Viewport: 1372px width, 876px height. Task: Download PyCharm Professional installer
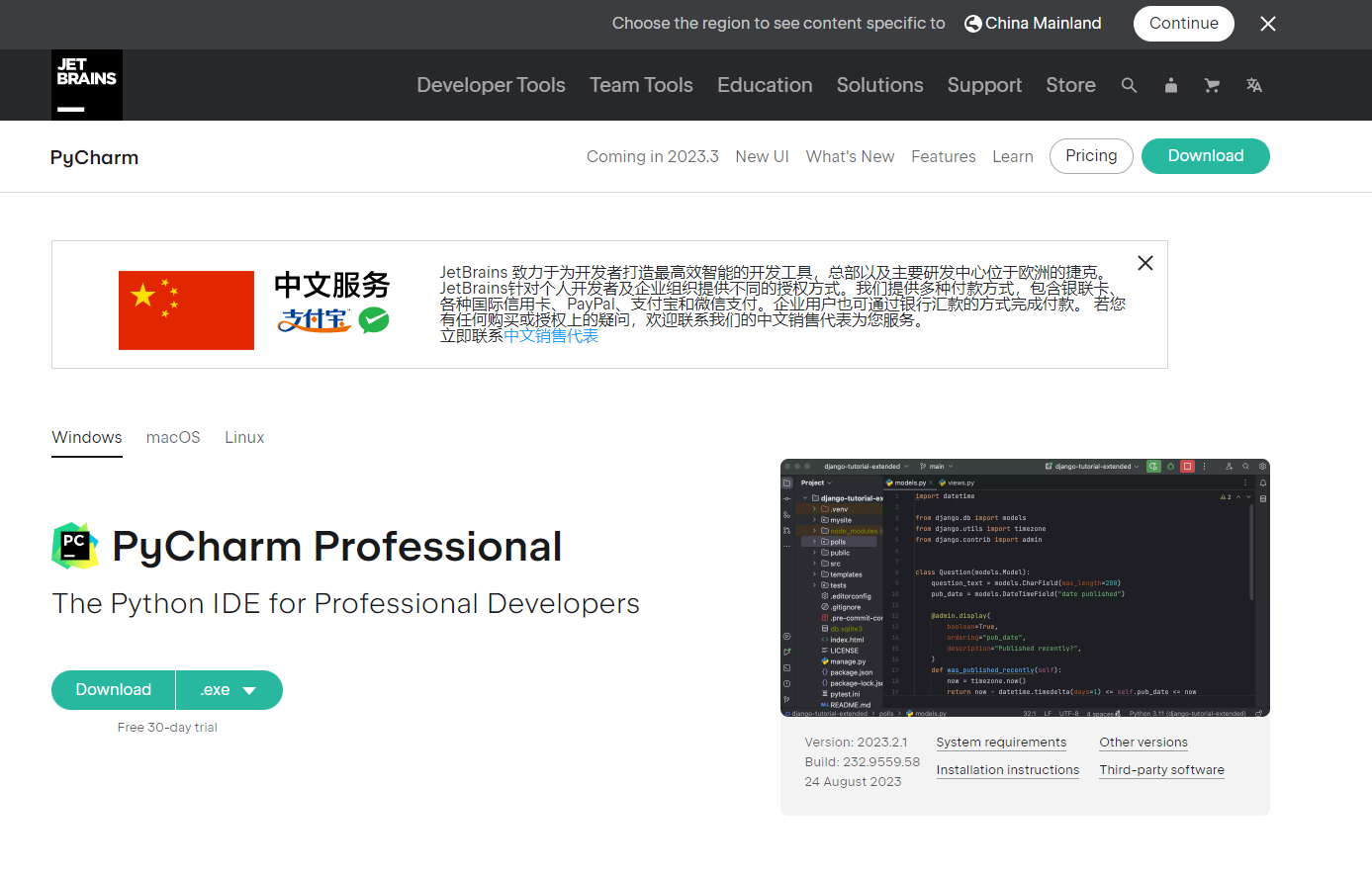(114, 690)
